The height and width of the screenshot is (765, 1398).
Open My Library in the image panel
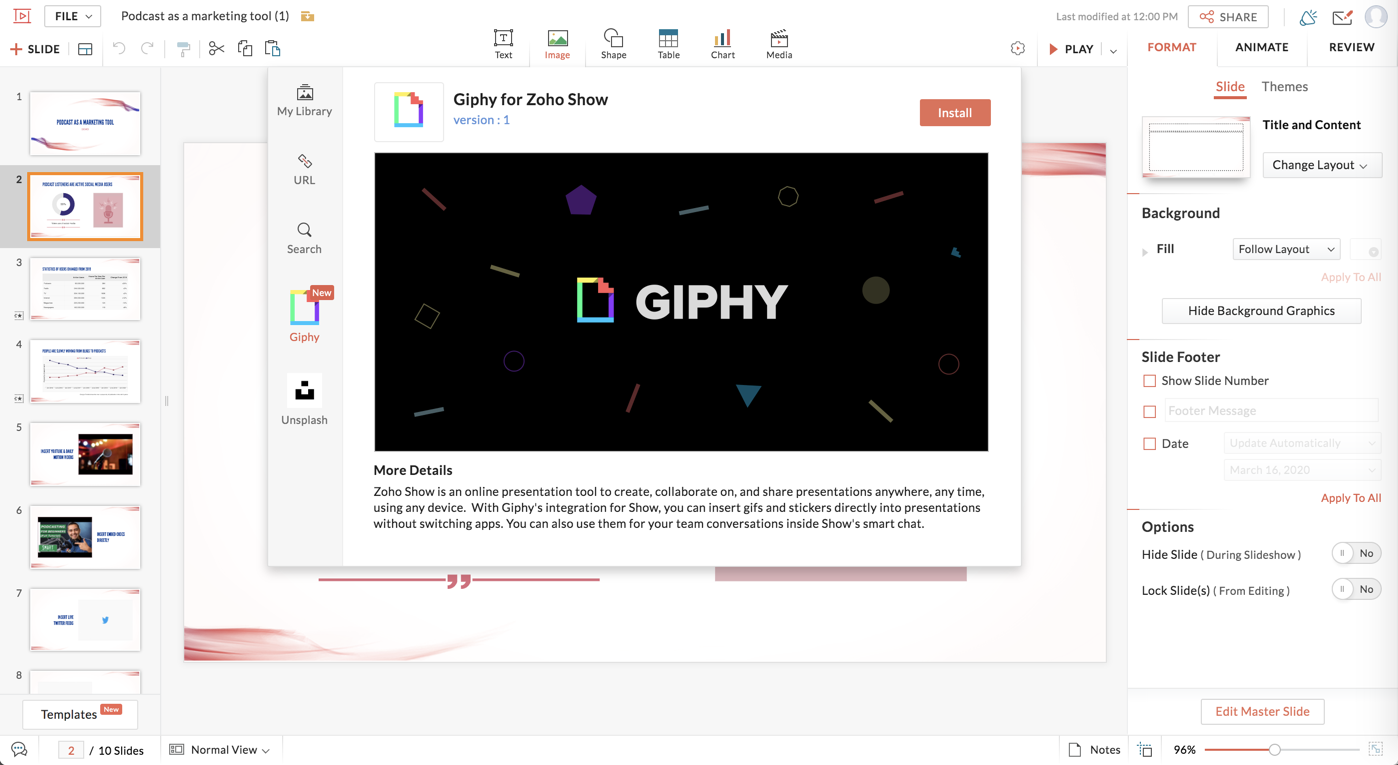point(304,101)
